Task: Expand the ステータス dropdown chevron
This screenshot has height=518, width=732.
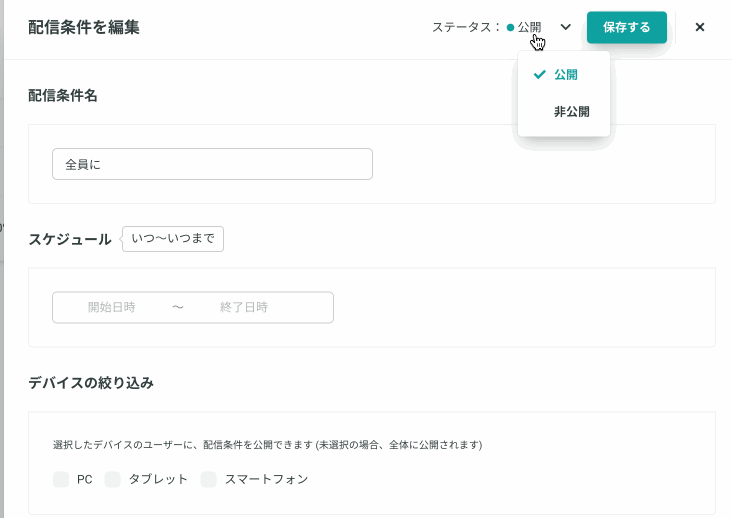Action: [565, 27]
